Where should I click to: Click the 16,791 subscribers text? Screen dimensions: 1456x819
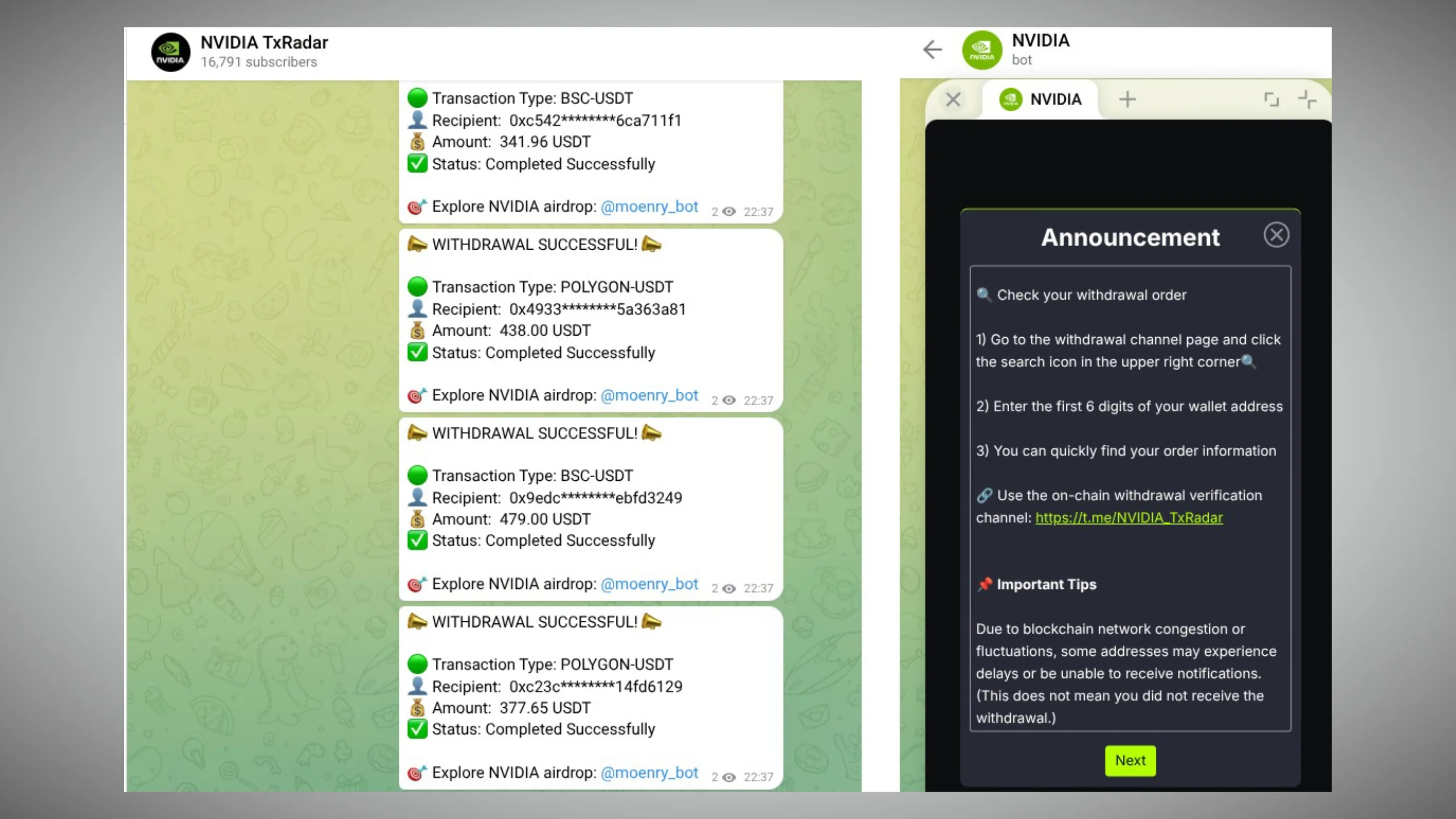click(259, 62)
